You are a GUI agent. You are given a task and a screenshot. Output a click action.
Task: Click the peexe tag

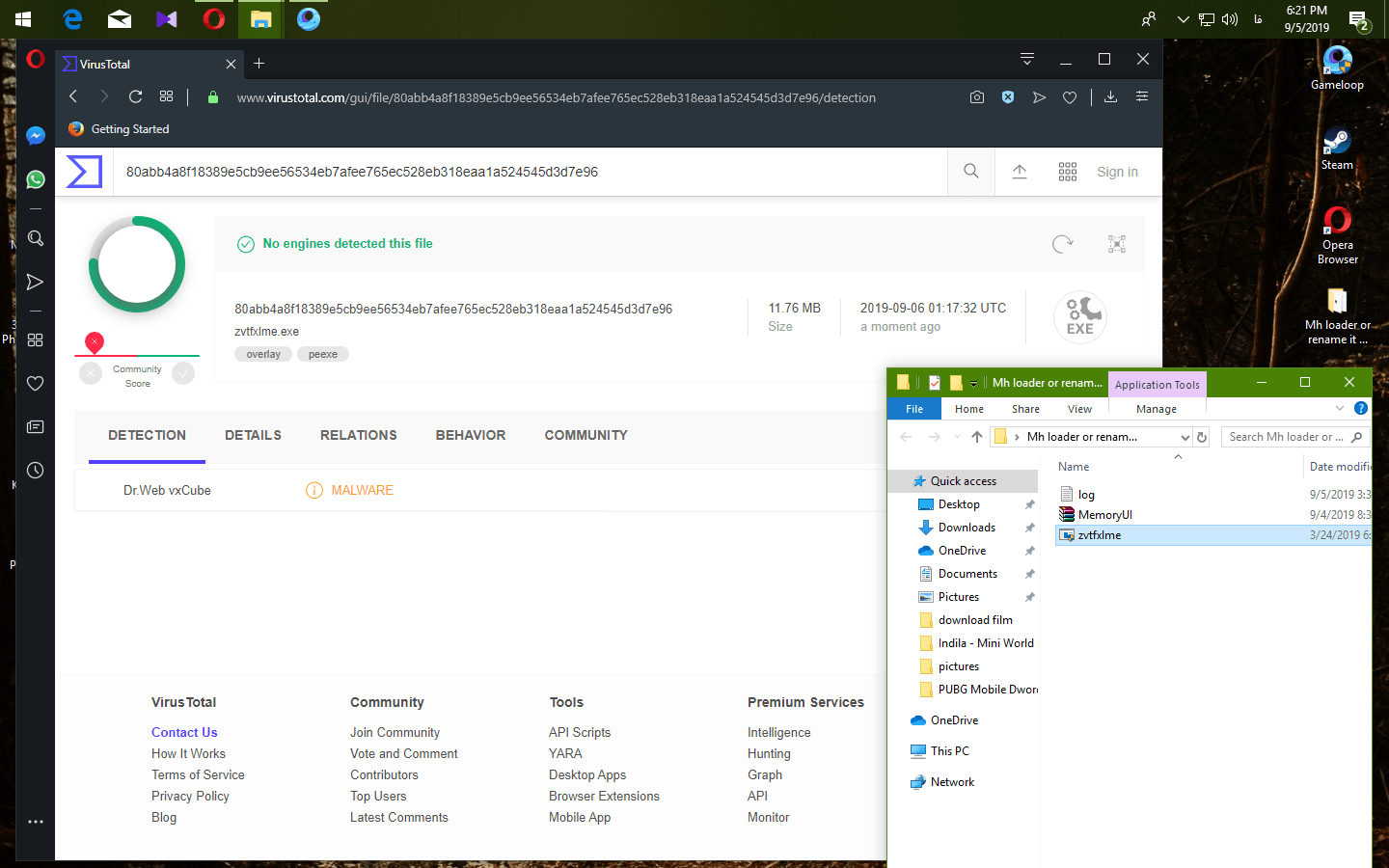(323, 354)
